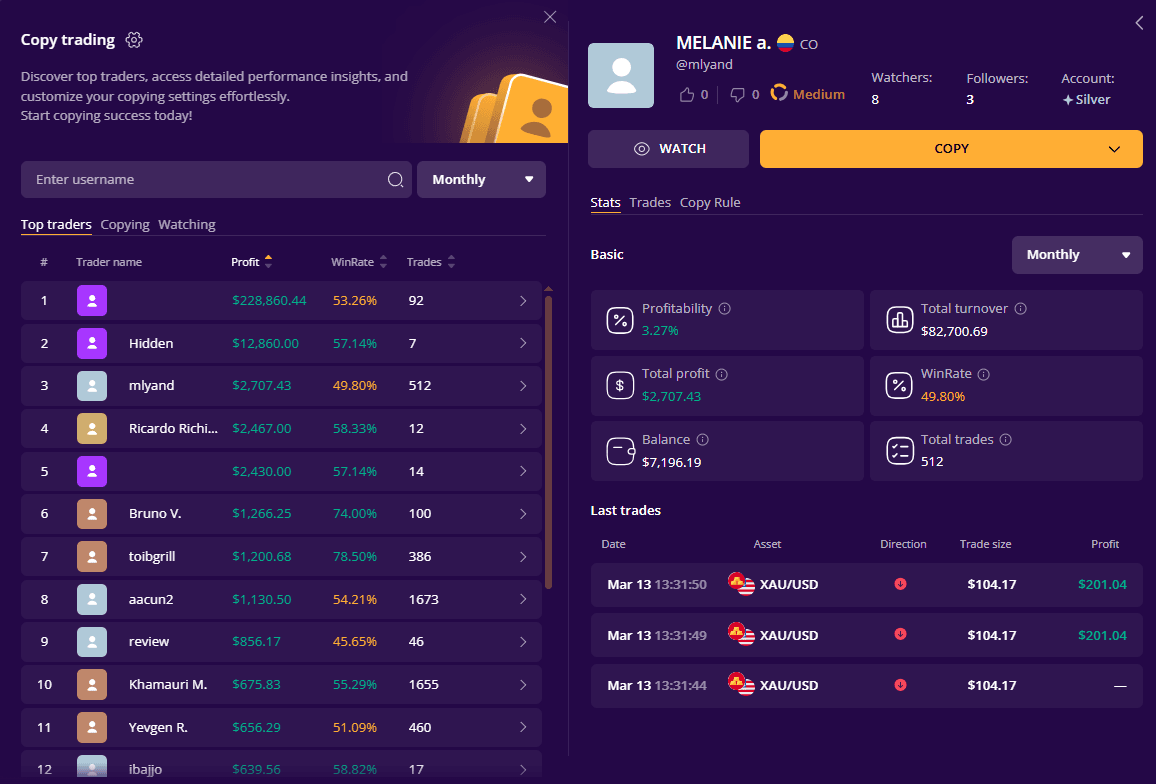Screen dimensions: 1156x784
Task: Click Balance value $7,196.19
Action: pos(672,462)
